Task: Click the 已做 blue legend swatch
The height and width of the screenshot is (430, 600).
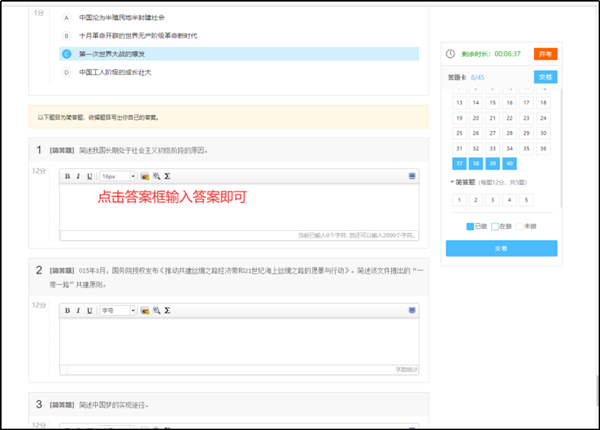Action: [470, 226]
